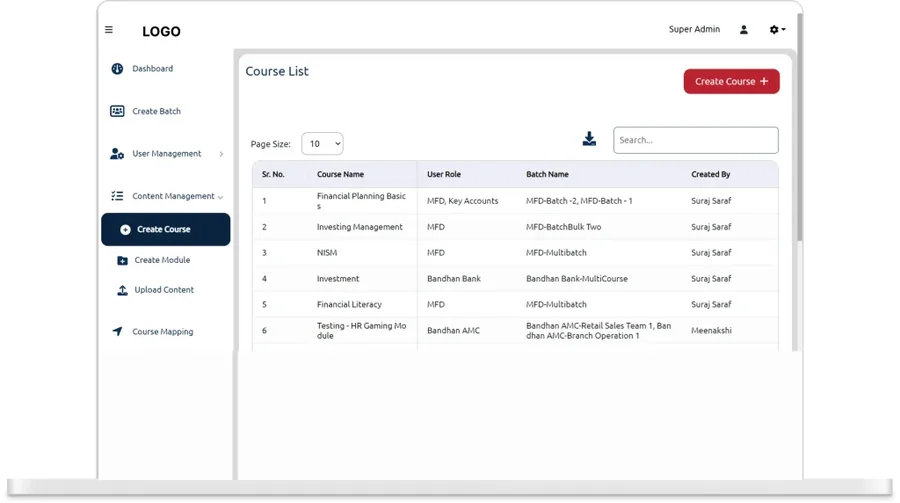The height and width of the screenshot is (503, 900).
Task: Select the NISM course row
Action: pos(327,253)
